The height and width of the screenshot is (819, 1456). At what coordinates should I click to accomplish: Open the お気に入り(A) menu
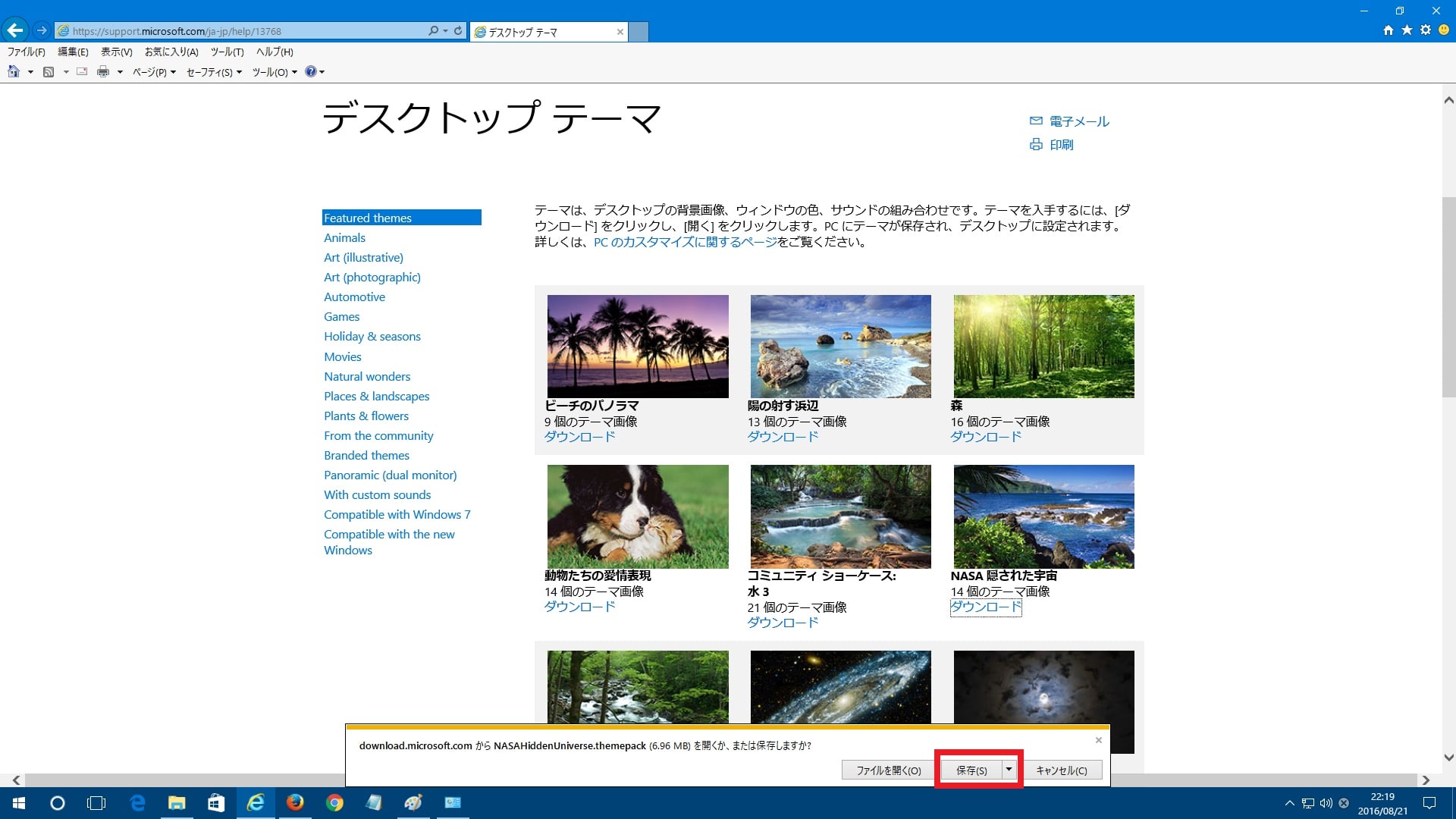pos(171,52)
